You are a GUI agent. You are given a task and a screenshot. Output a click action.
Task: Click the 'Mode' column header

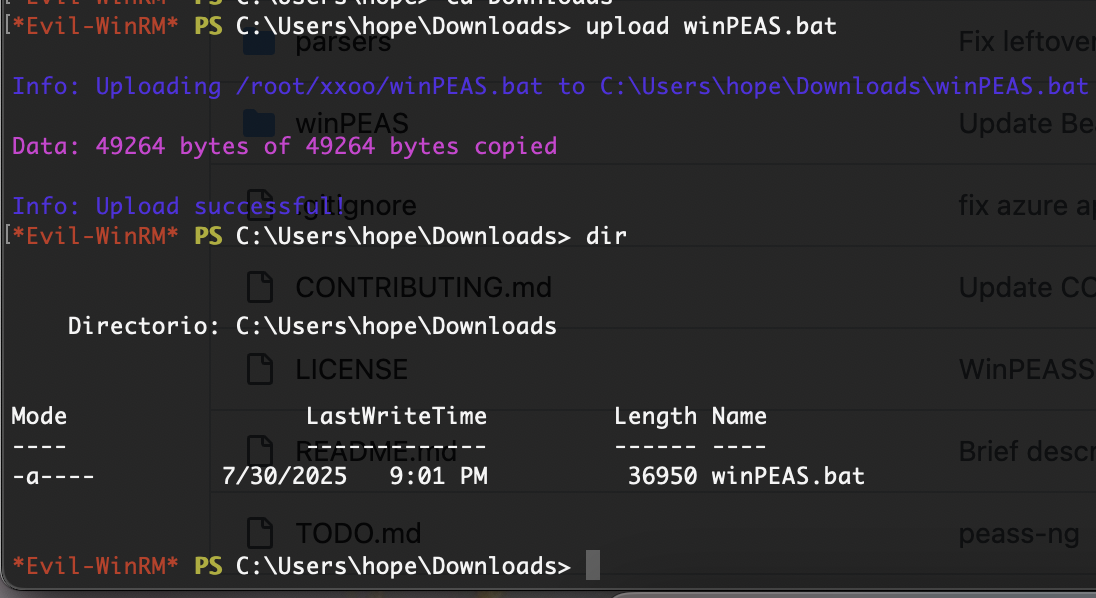click(39, 416)
